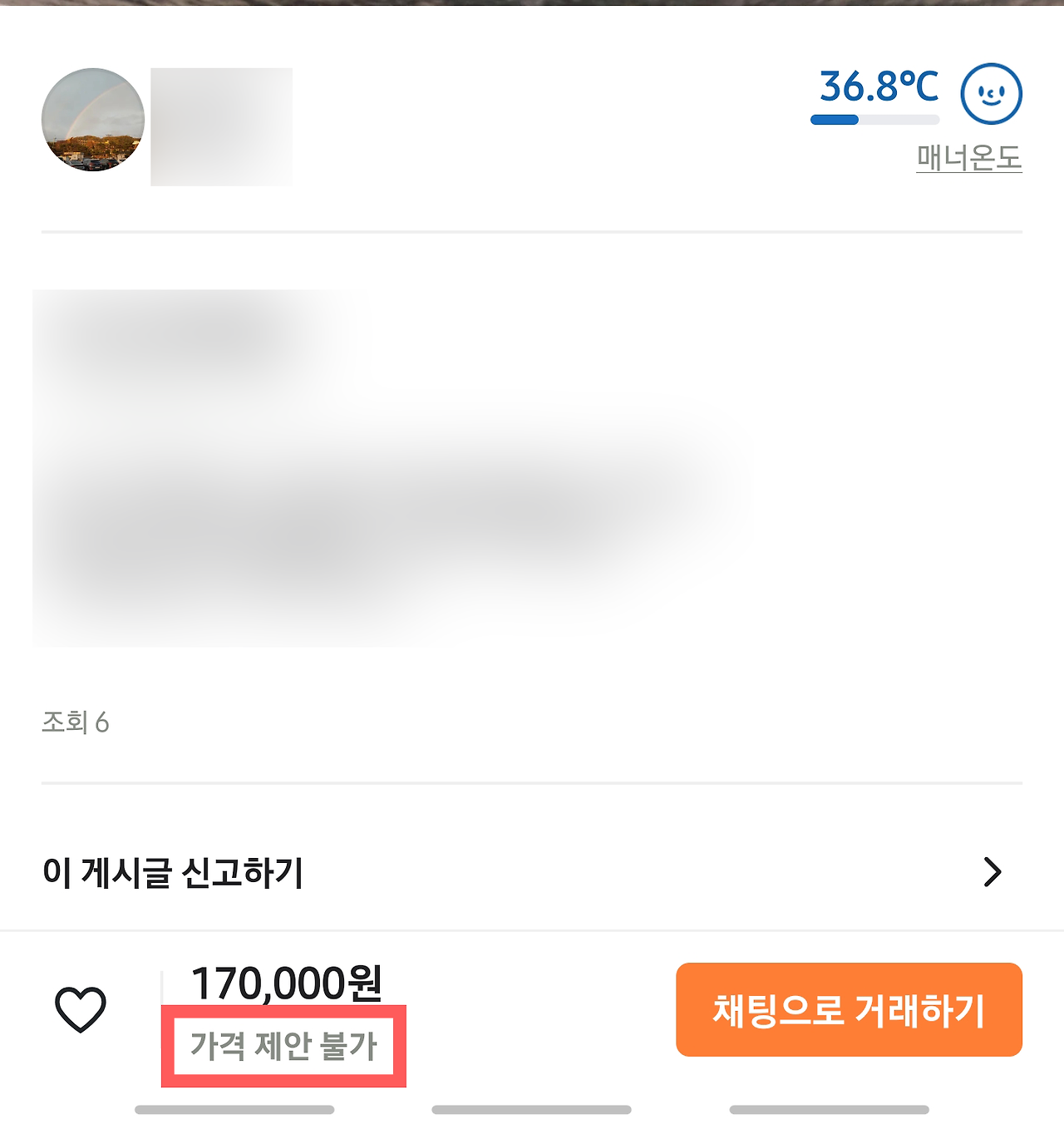Click the product photo strip at top
Screen dimensions: 1064x1129
coord(532,2)
